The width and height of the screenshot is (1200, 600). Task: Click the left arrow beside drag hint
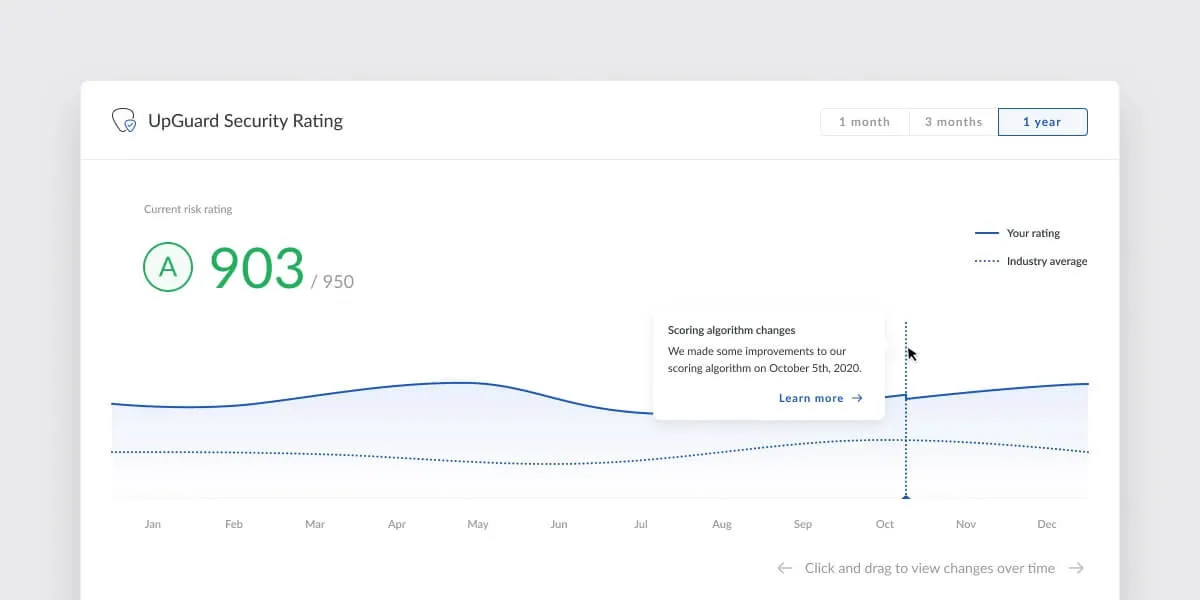click(785, 568)
